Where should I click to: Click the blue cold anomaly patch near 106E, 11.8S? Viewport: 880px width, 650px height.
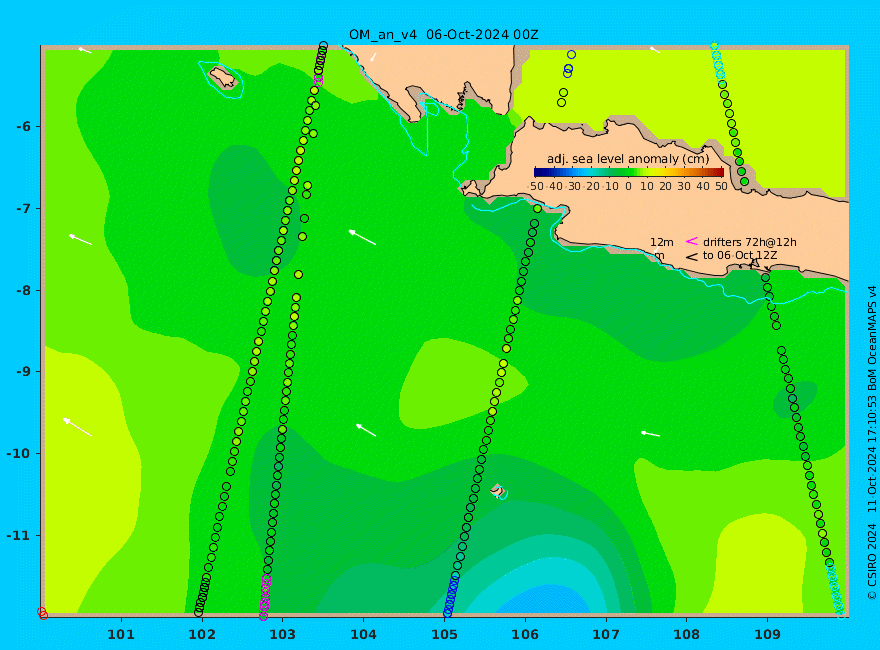(543, 599)
